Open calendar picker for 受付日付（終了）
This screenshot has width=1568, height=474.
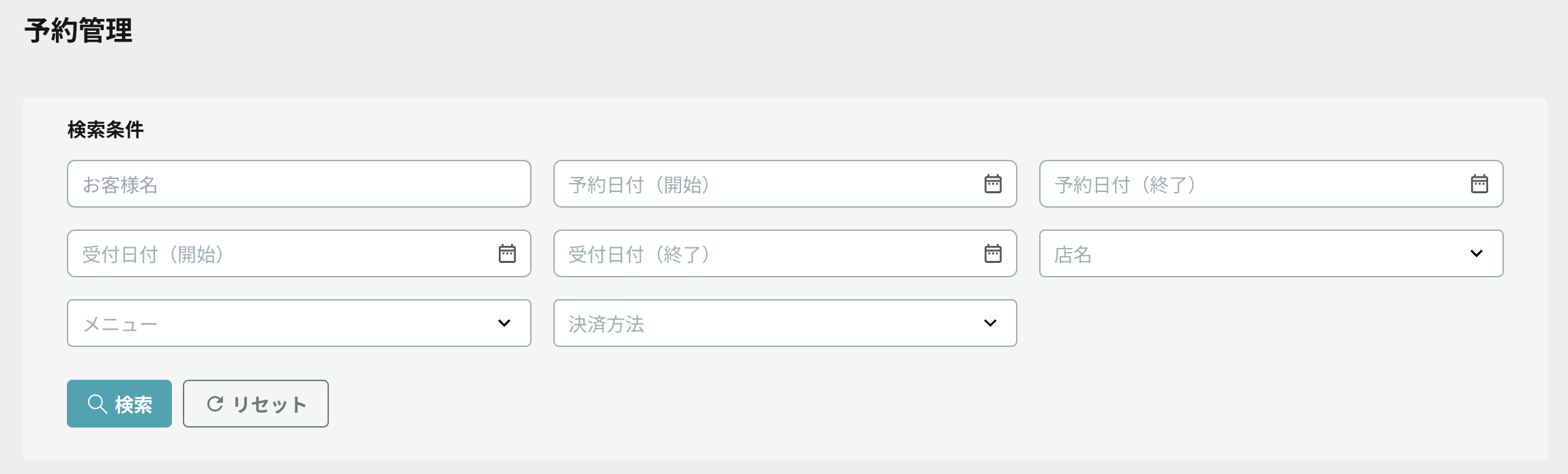coord(993,253)
